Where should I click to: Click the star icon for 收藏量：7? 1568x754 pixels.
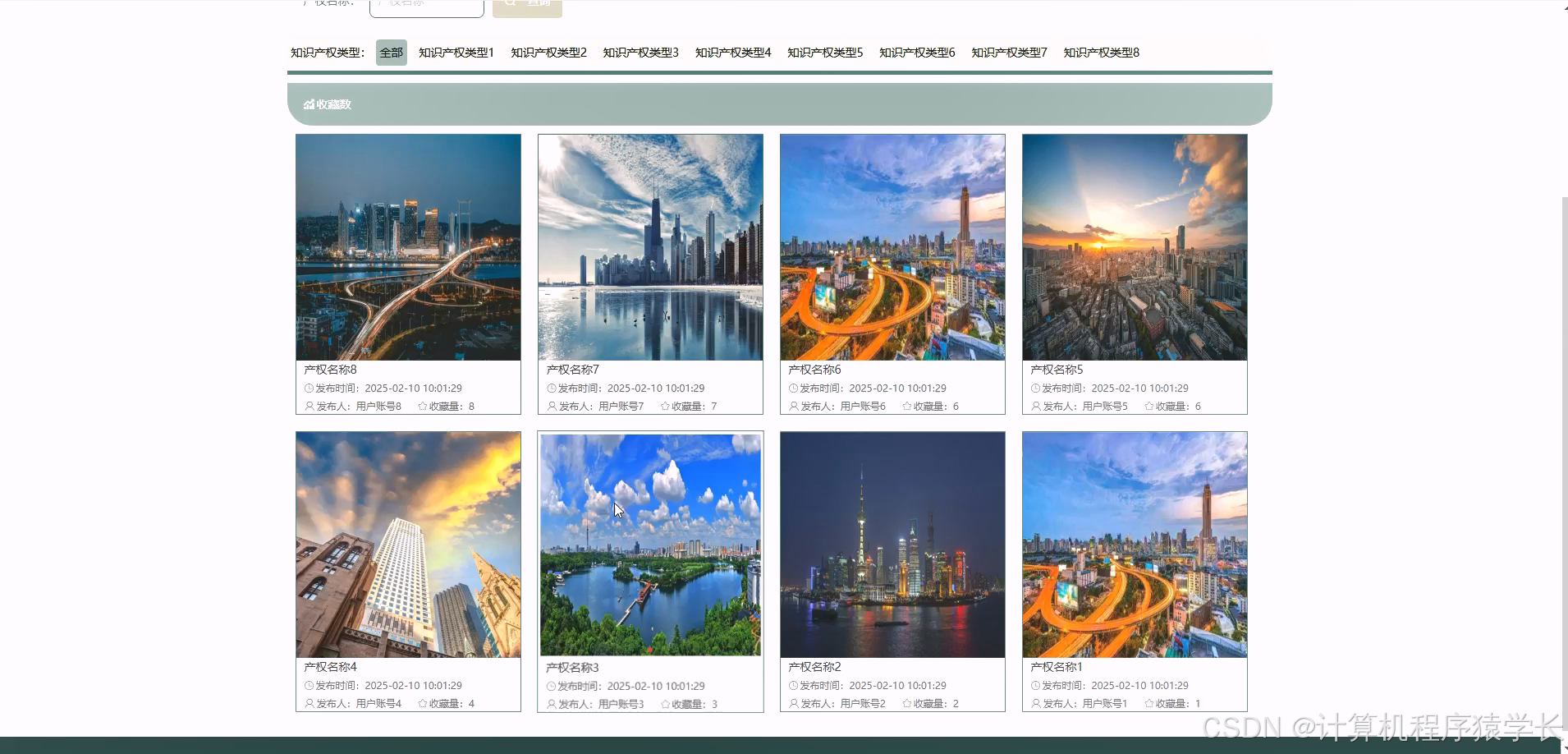[x=665, y=407]
